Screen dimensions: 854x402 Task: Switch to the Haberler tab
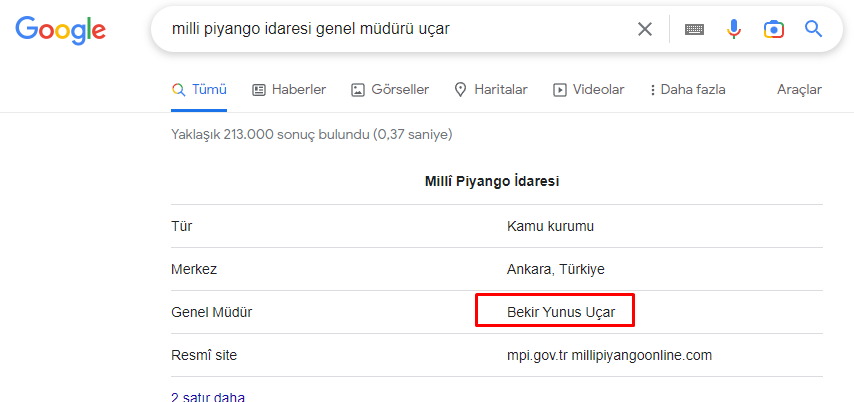[x=289, y=90]
